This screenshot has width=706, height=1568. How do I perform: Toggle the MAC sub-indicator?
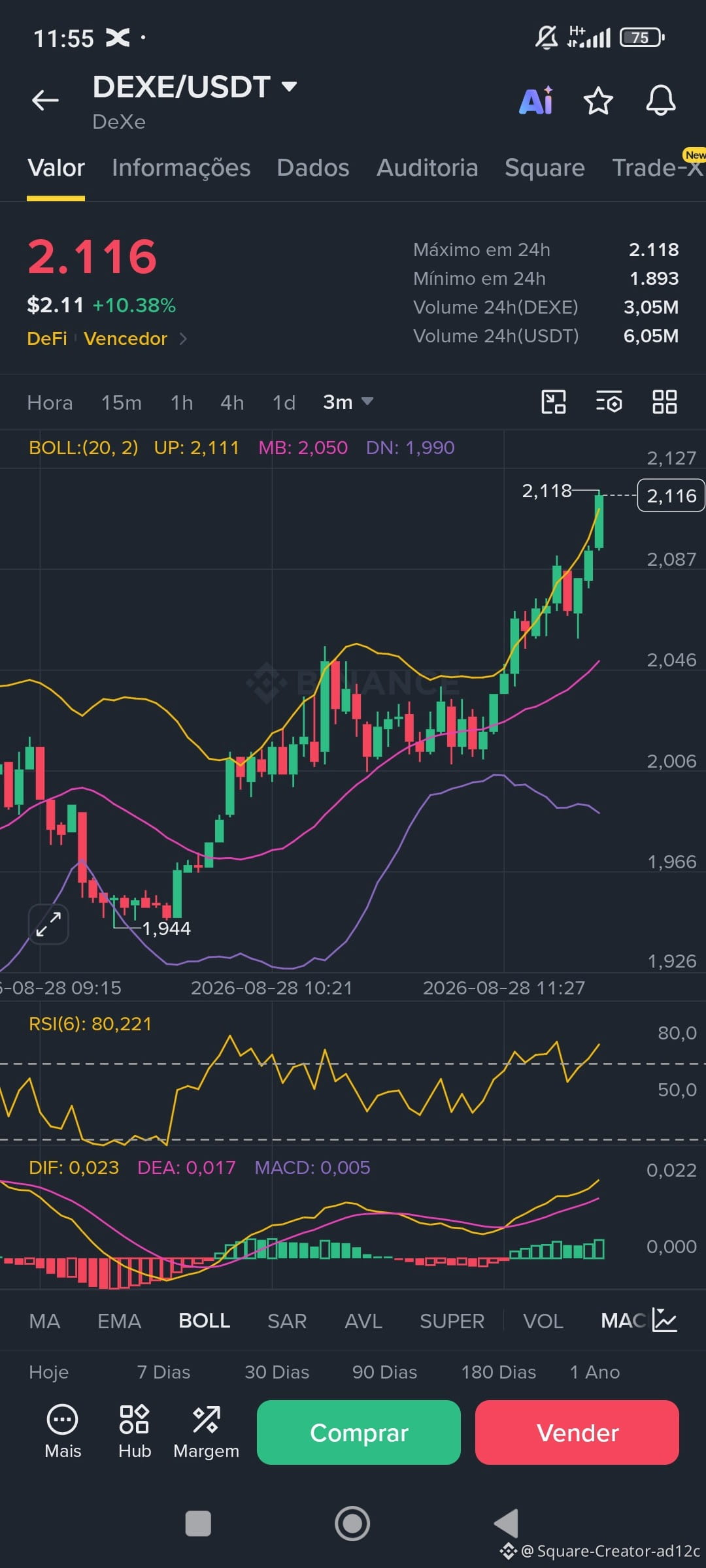tap(624, 1321)
